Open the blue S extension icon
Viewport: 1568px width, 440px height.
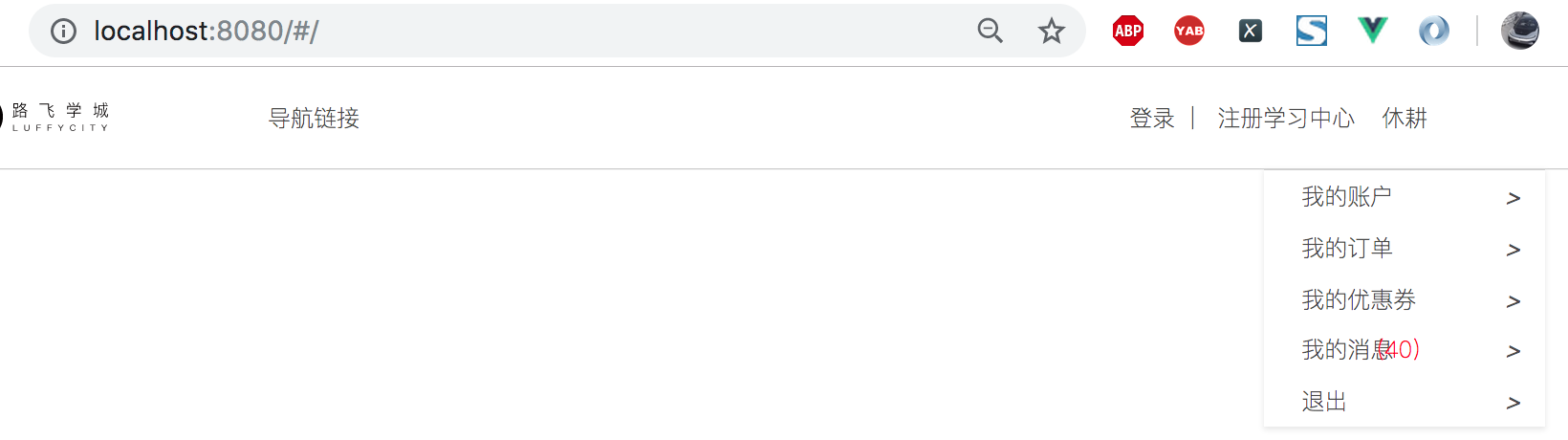pos(1312,32)
